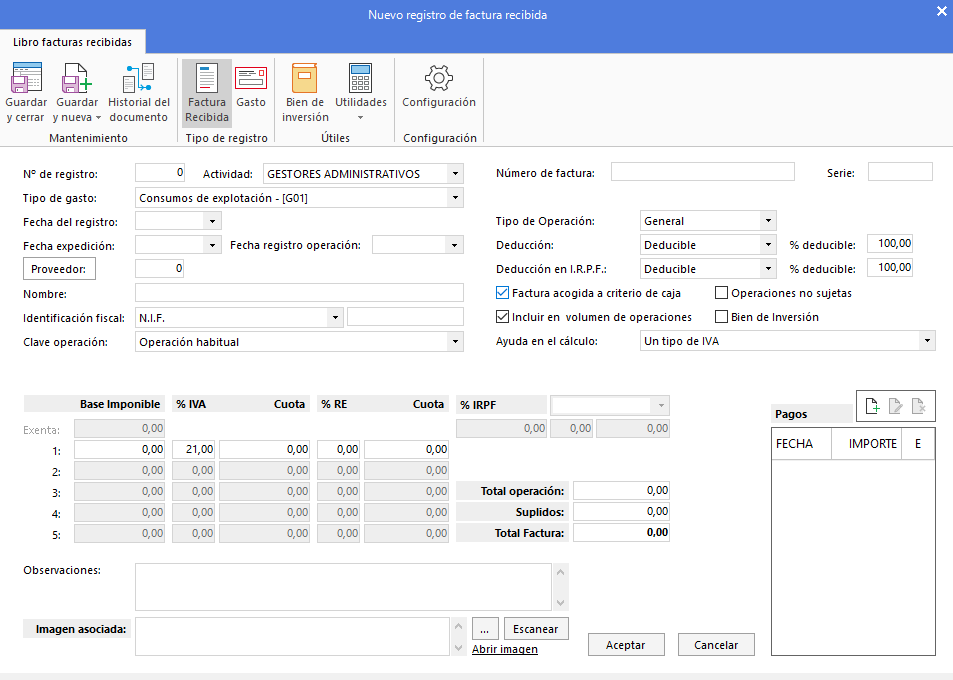The height and width of the screenshot is (680, 953).
Task: Toggle Factura acogida a criterio de caja
Action: click(503, 293)
